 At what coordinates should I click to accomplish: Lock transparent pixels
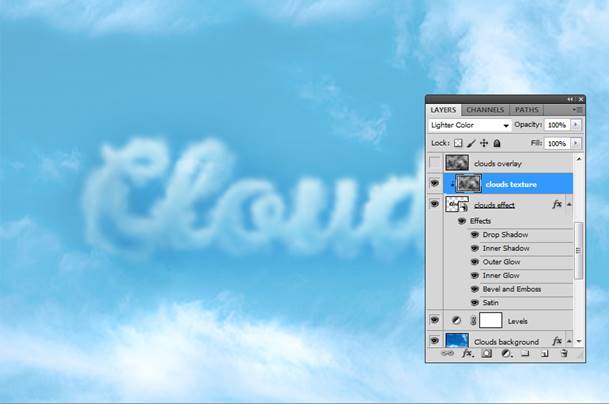point(458,143)
